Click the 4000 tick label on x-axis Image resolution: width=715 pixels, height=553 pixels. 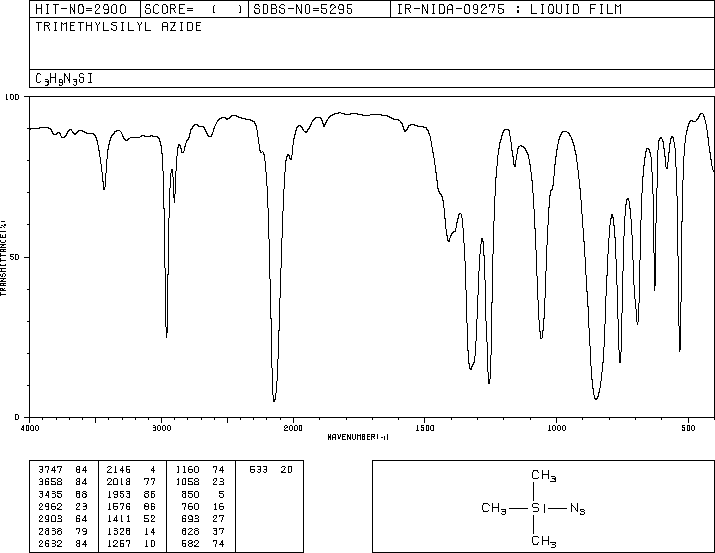[30, 428]
